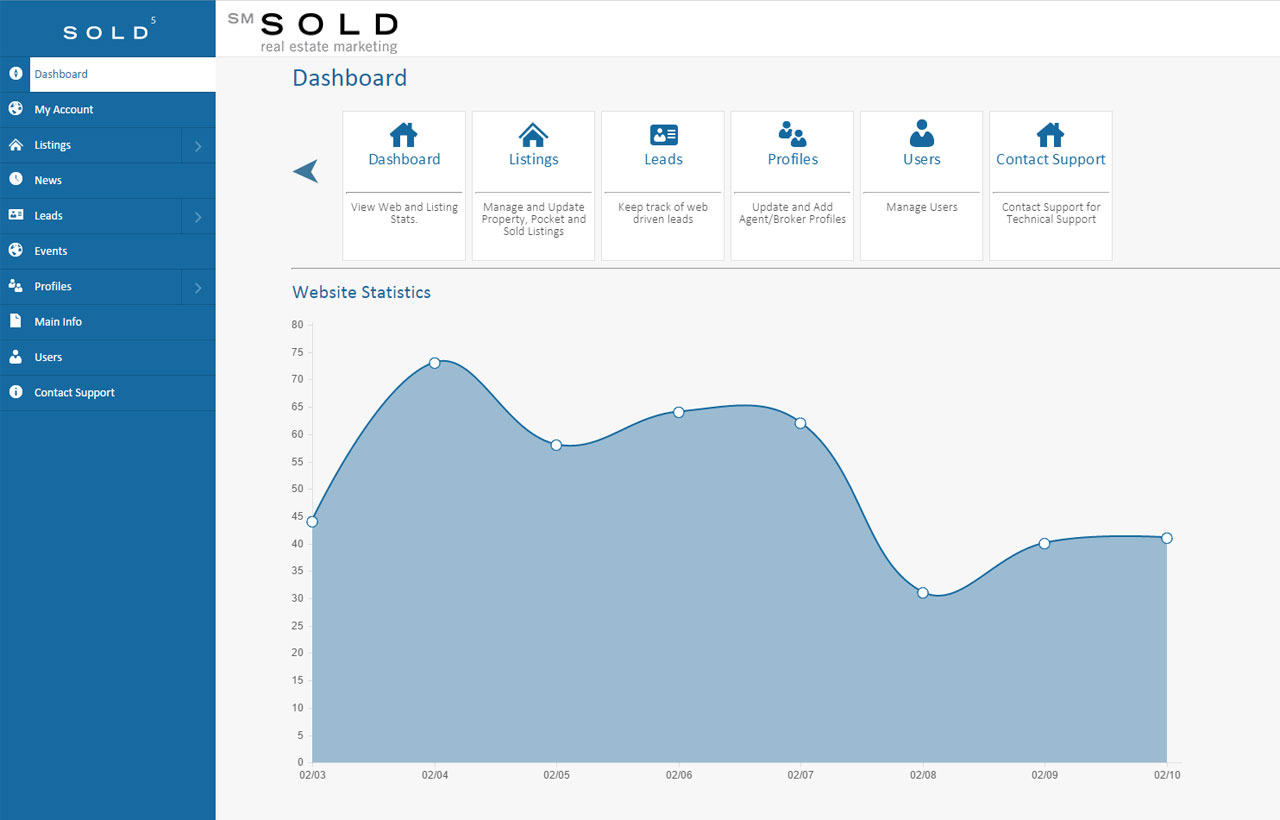This screenshot has height=820, width=1280.
Task: Click the clock icon beside News in sidebar
Action: [16, 180]
